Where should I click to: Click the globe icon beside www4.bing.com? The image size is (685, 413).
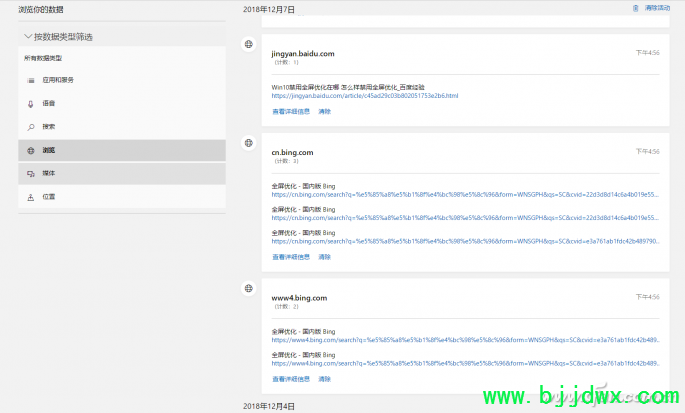(249, 288)
